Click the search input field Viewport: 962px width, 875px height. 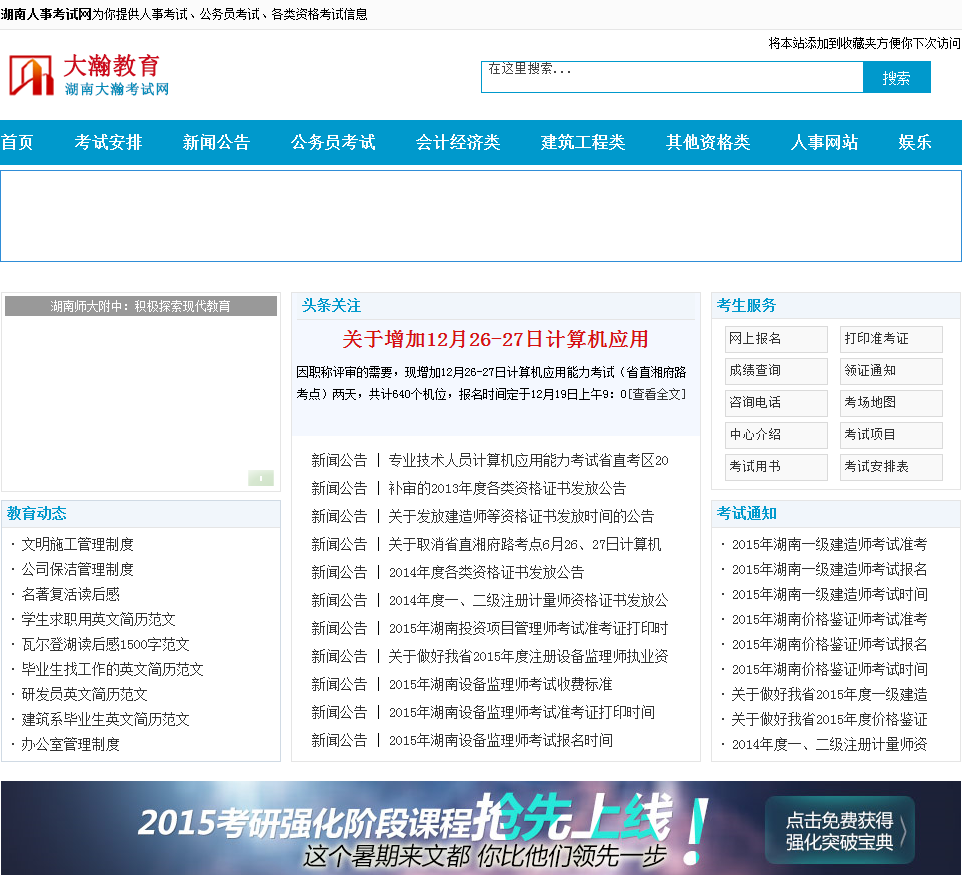[671, 77]
